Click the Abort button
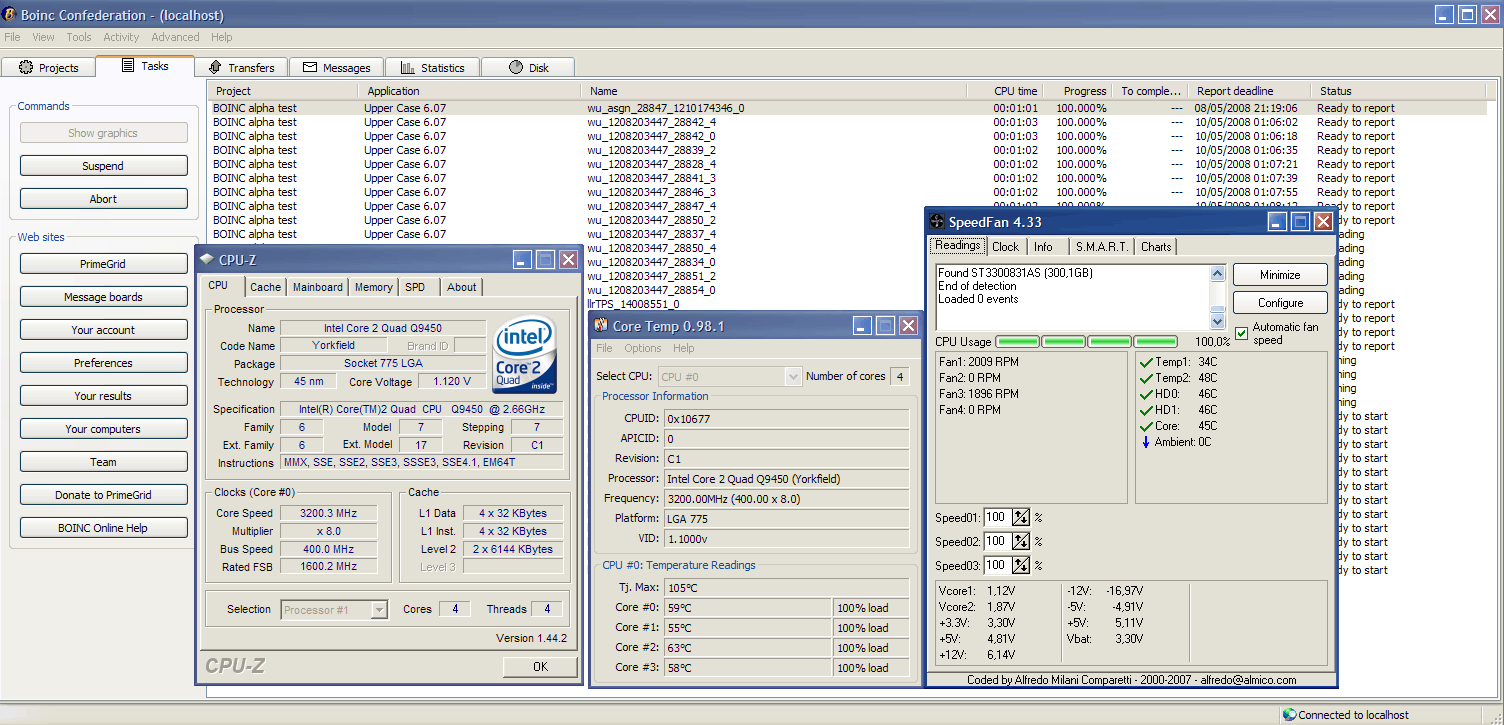Image resolution: width=1504 pixels, height=725 pixels. tap(104, 199)
